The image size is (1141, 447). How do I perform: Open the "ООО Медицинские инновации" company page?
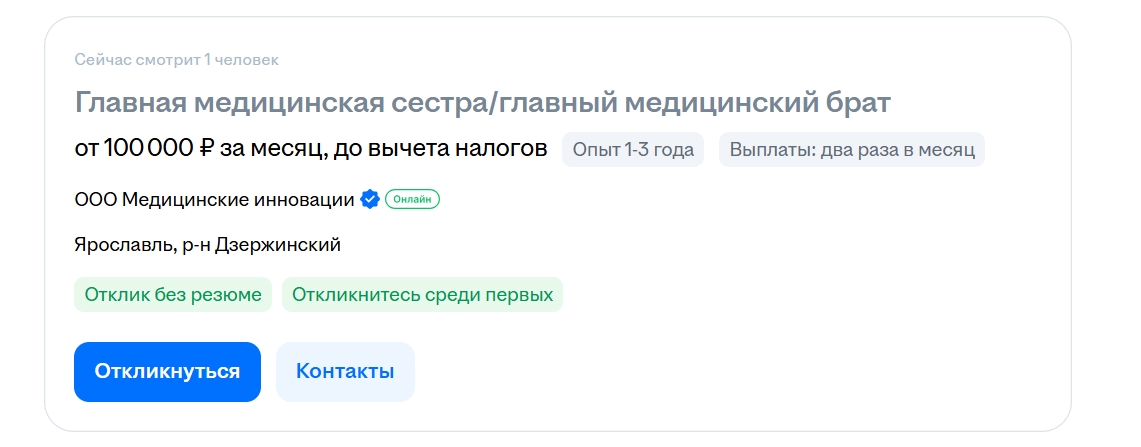tap(214, 199)
